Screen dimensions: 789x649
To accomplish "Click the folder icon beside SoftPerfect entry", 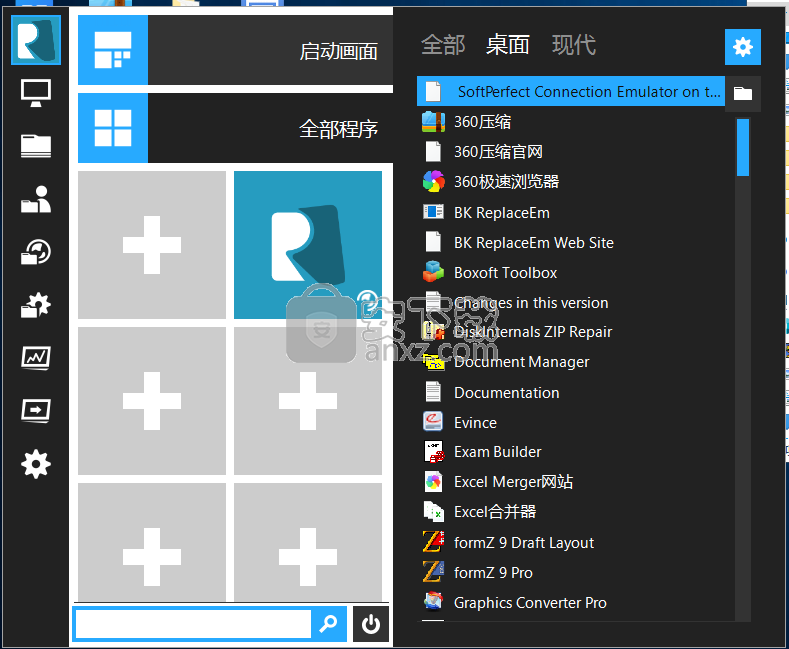I will tap(743, 93).
